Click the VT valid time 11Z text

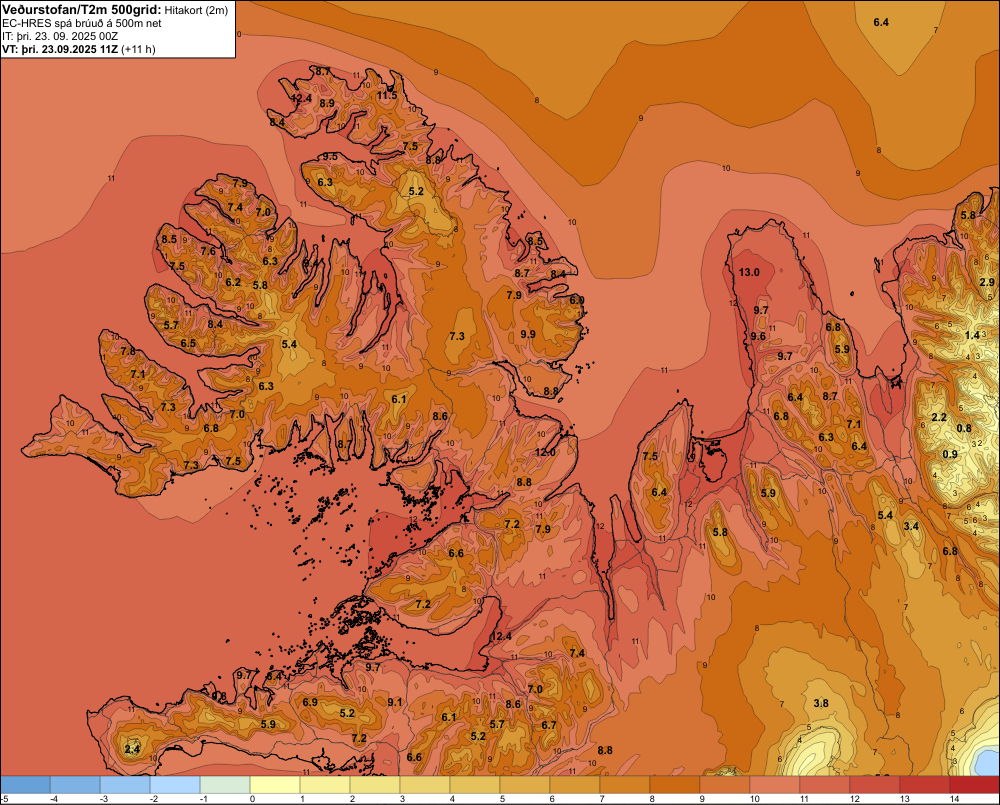[60, 49]
